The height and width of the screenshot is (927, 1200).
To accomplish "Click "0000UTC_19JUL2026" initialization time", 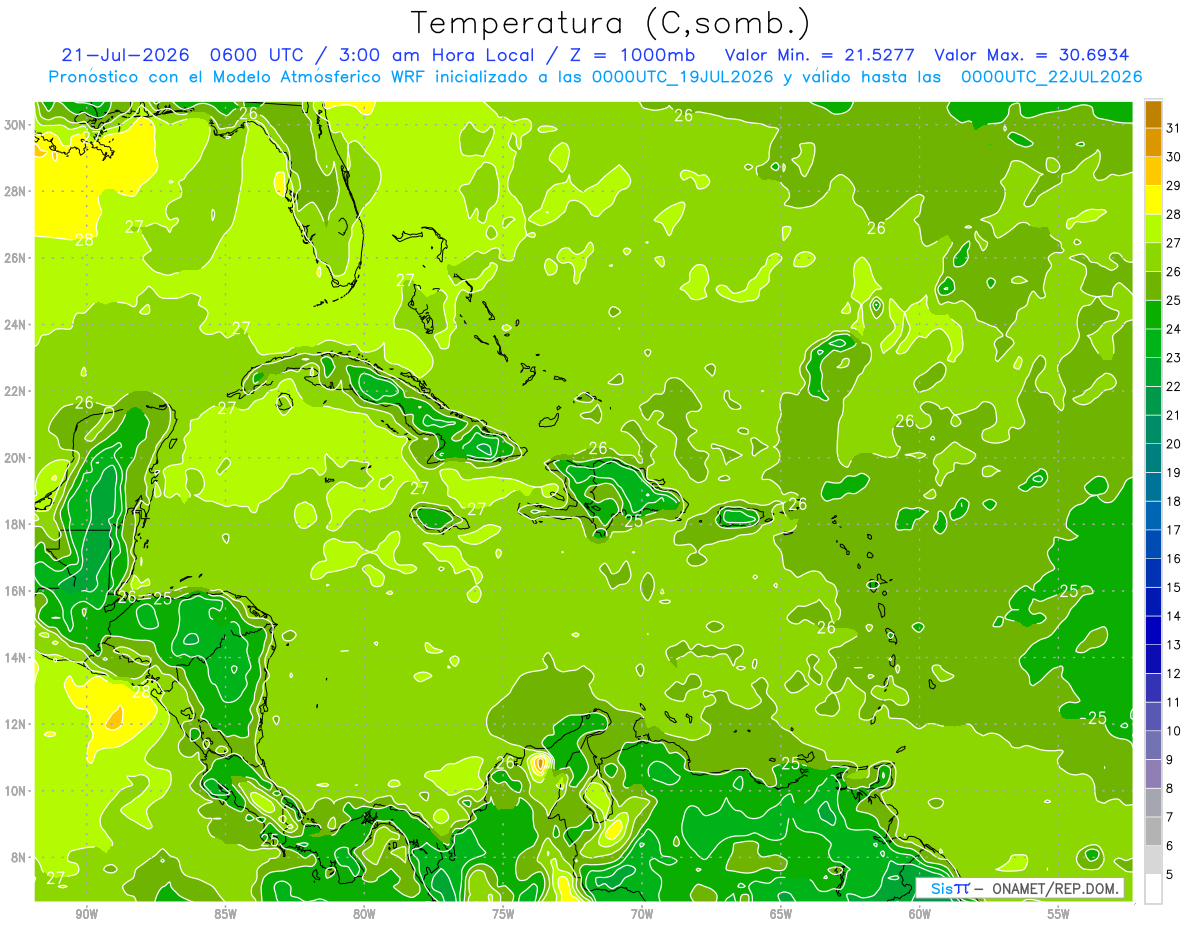I will (x=683, y=77).
